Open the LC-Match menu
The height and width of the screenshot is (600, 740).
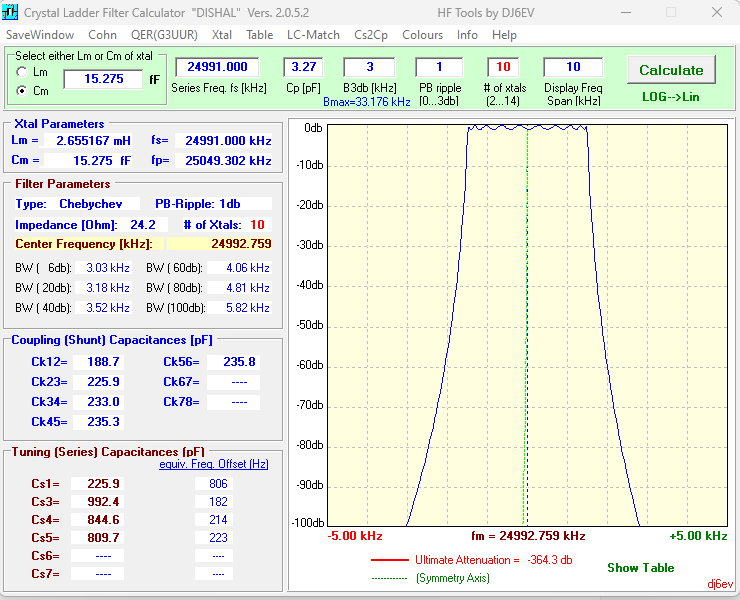pos(313,34)
